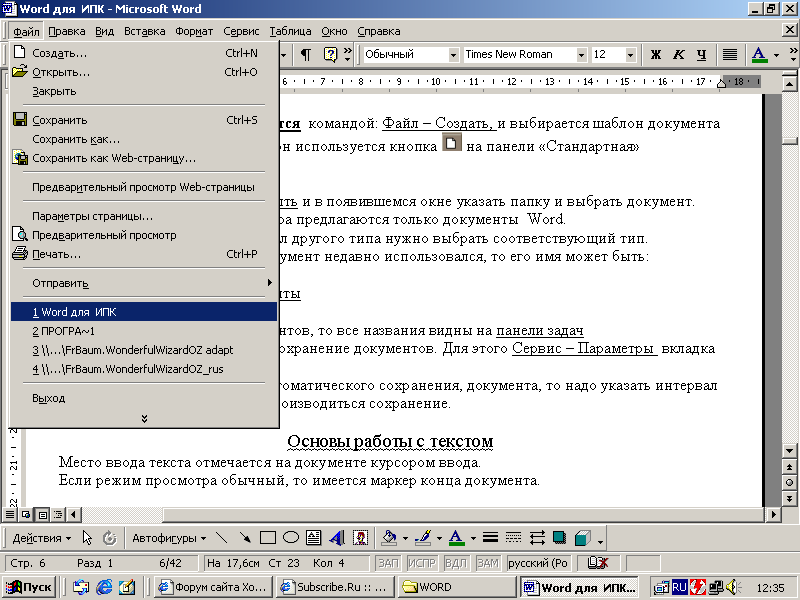Open recent file FrBaum.WonderfulWizardOZ adapt

[x=144, y=350]
